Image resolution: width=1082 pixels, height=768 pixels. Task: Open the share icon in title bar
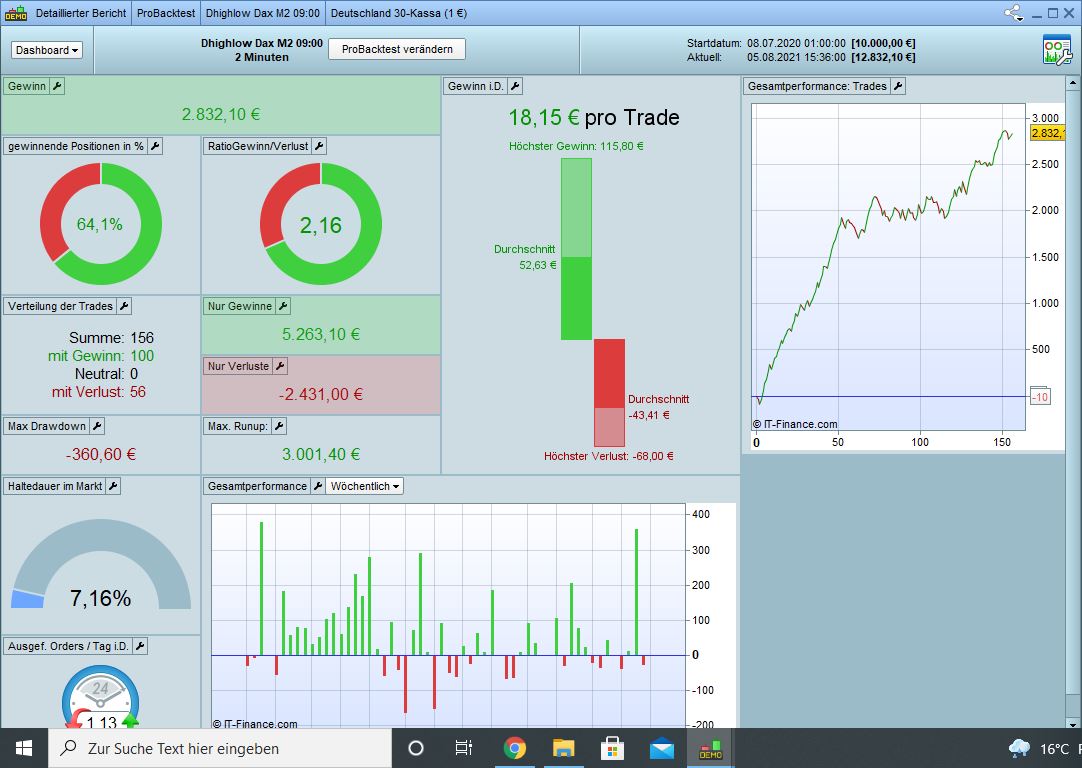pyautogui.click(x=1013, y=13)
